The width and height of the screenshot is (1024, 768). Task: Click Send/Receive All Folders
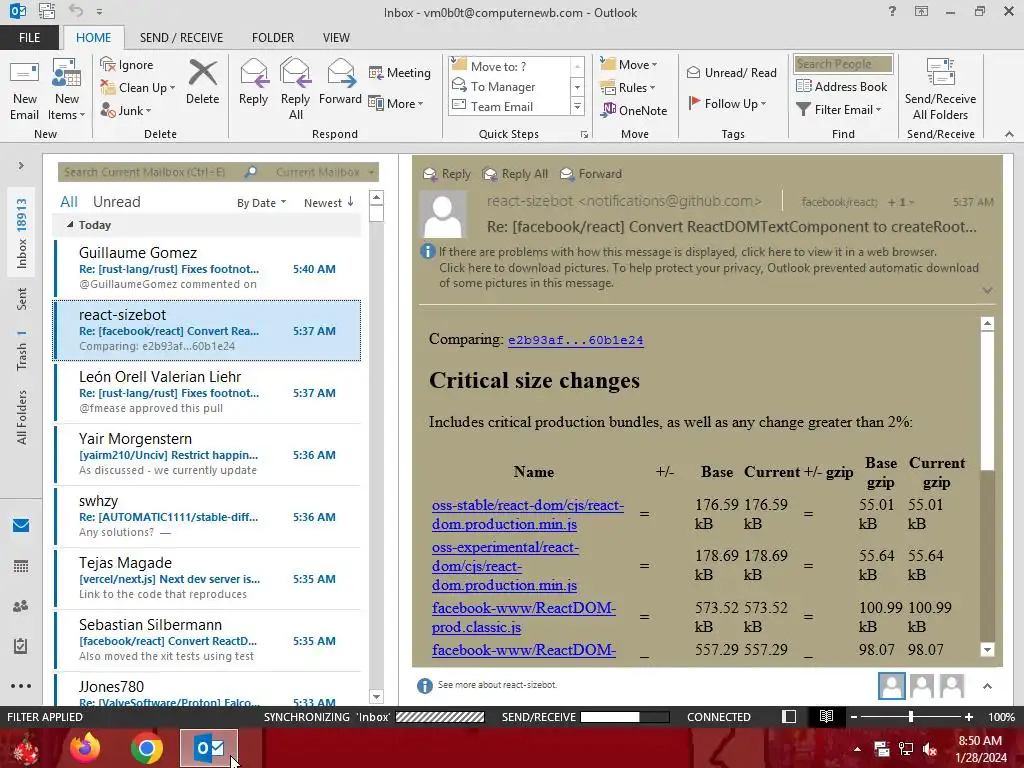coord(940,89)
